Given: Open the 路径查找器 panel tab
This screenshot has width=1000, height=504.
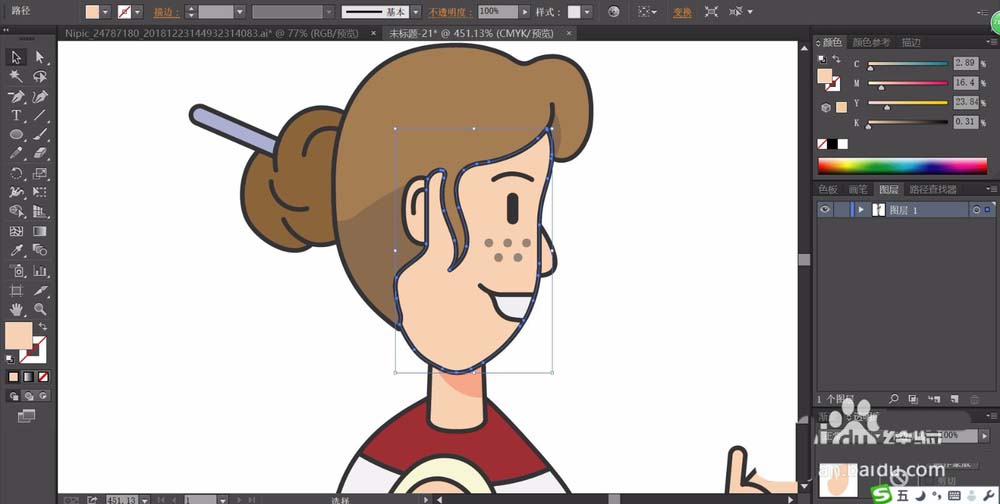Looking at the screenshot, I should pyautogui.click(x=932, y=189).
